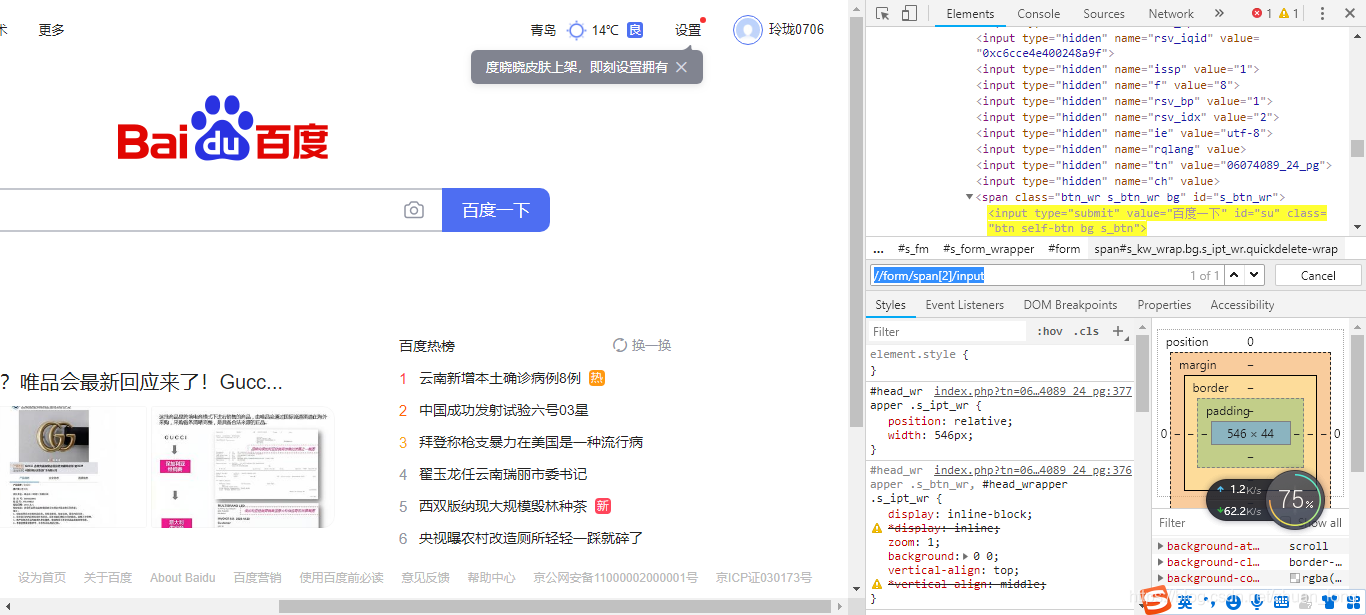Open the 设置 settings link
Viewport: 1366px width, 615px height.
coord(688,30)
